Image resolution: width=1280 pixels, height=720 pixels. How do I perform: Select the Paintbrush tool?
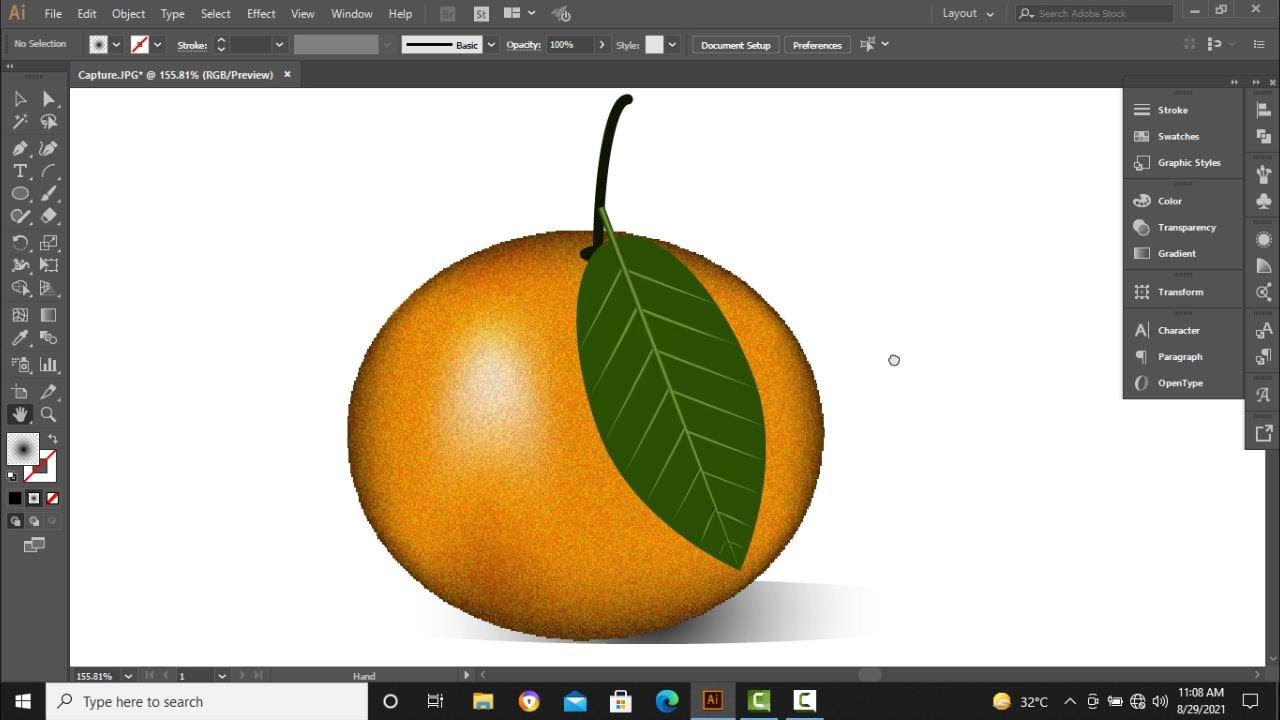[49, 194]
